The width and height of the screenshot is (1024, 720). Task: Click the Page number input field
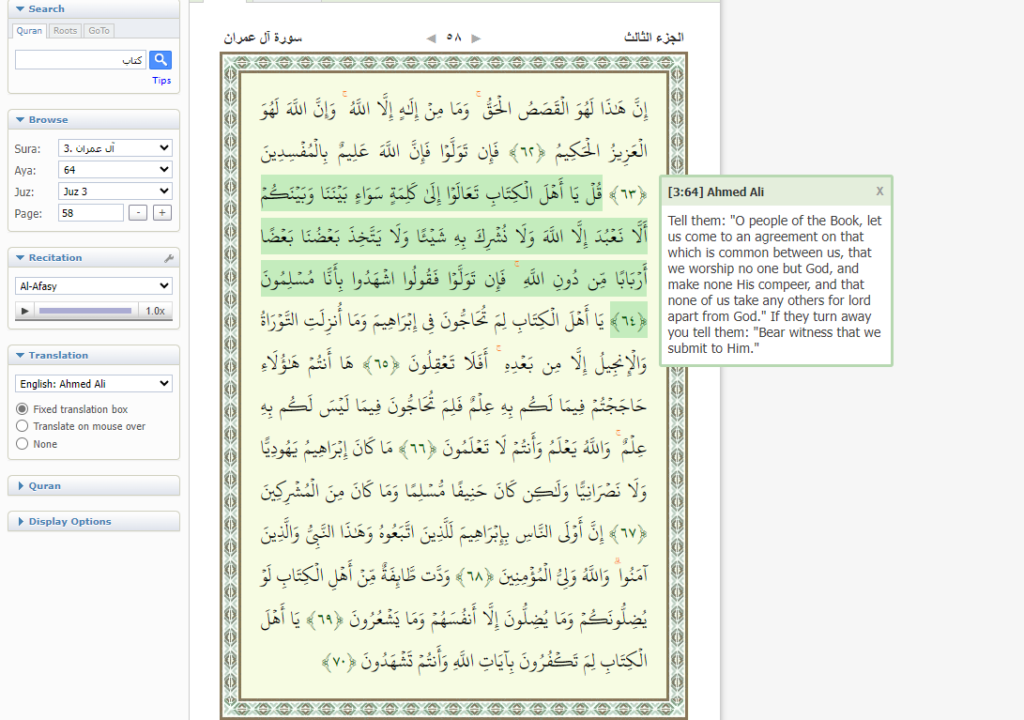(91, 213)
